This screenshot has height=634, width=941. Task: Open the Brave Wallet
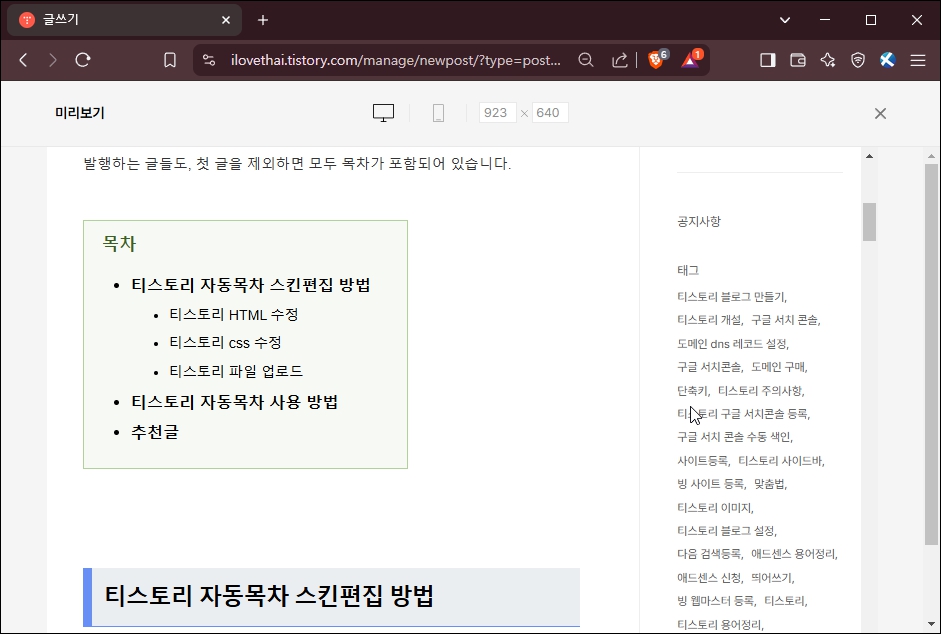click(798, 60)
